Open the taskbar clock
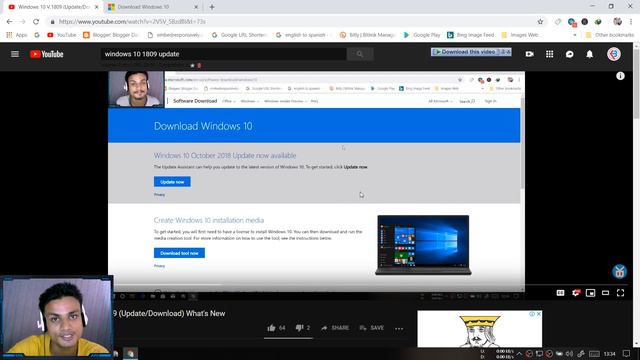 click(609, 354)
